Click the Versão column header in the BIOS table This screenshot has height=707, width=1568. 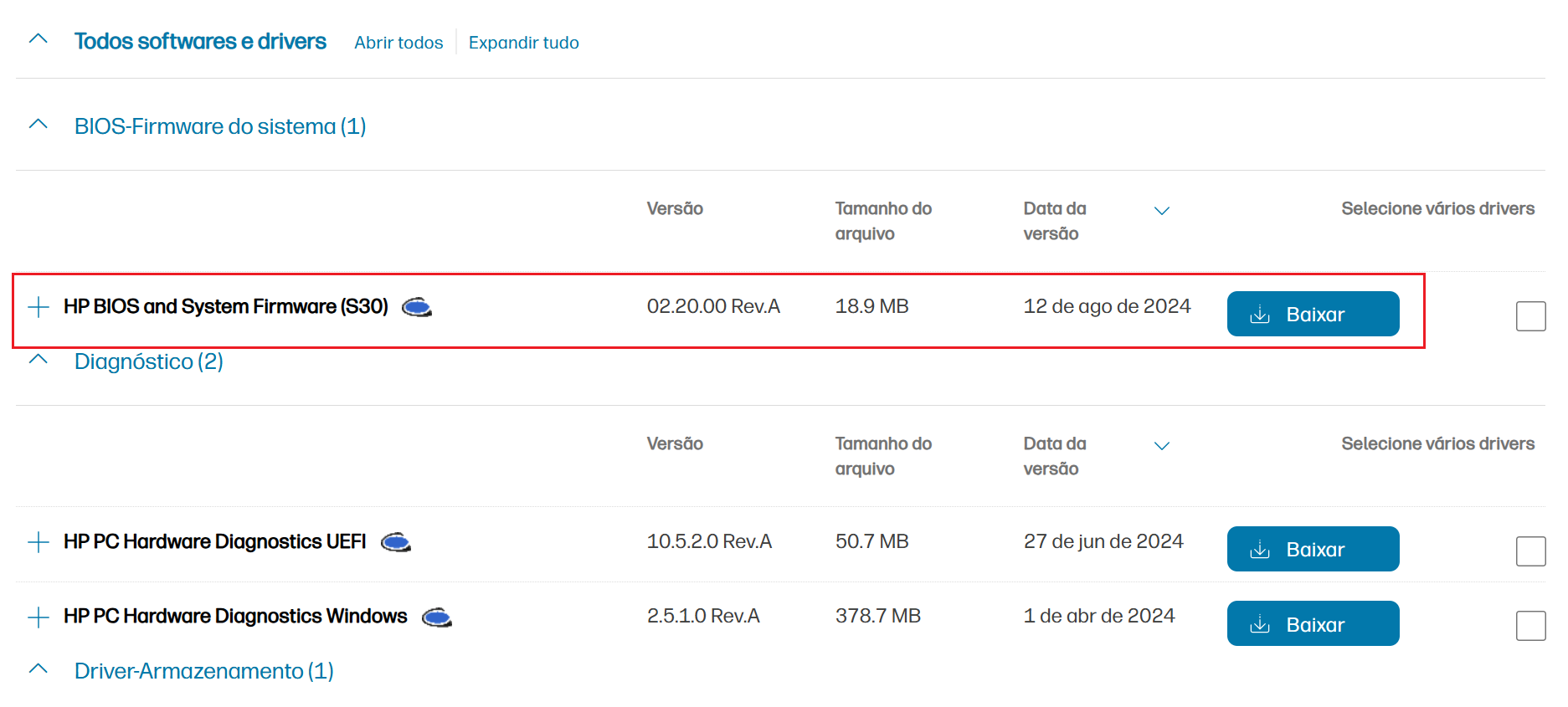click(675, 208)
